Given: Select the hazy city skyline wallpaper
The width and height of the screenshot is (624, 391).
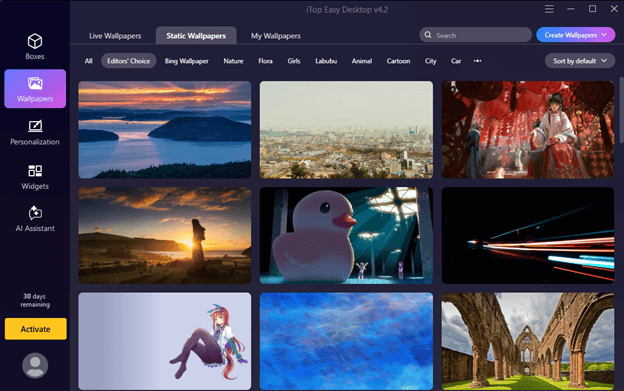Looking at the screenshot, I should click(346, 130).
